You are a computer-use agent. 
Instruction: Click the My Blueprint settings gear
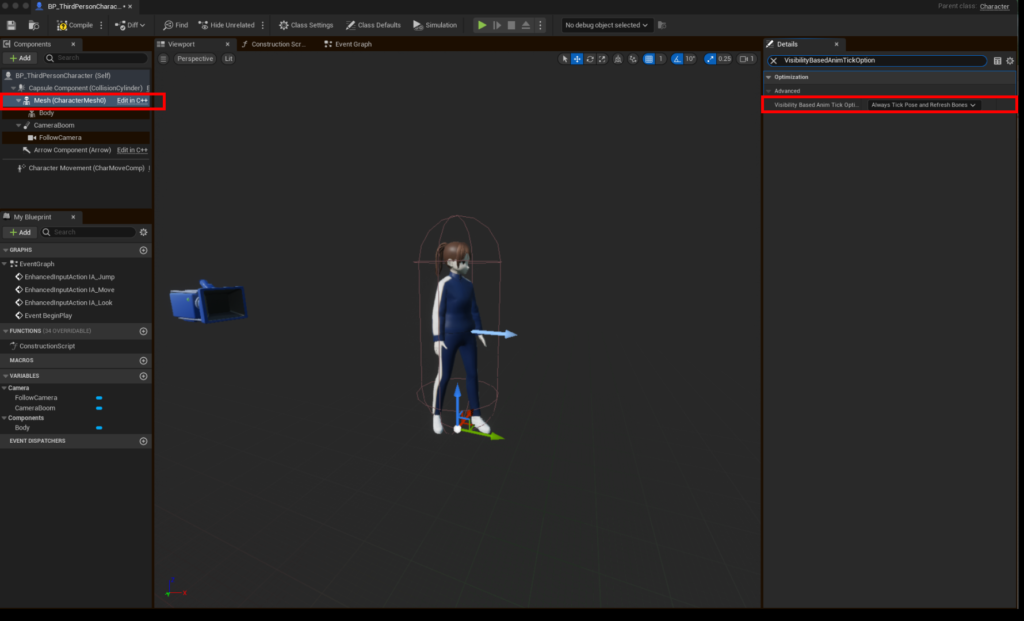[143, 232]
